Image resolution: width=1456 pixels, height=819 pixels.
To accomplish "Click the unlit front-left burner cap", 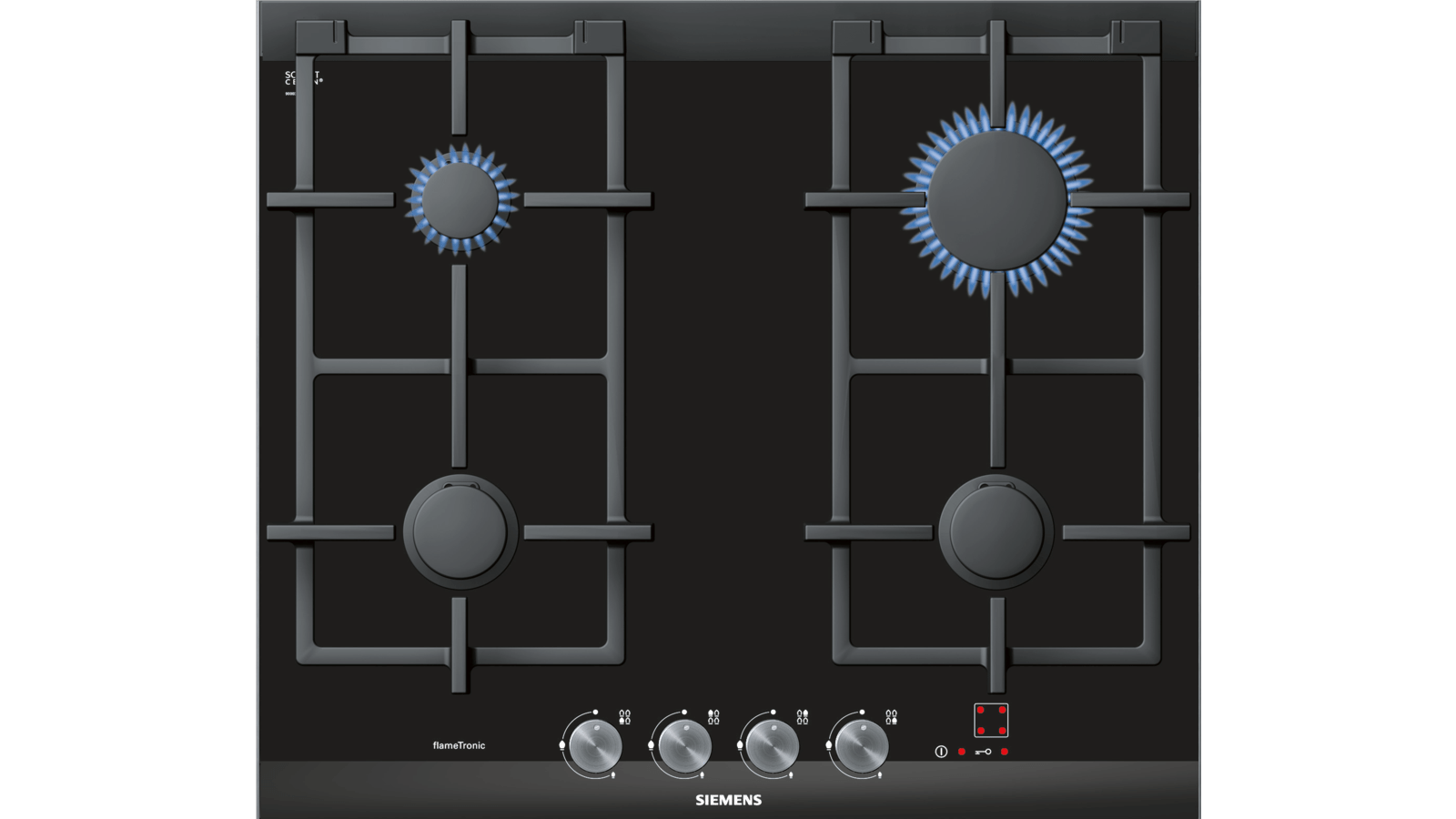I will pos(460,531).
